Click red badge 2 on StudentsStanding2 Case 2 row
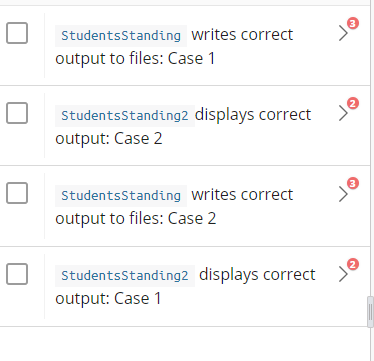The image size is (374, 361). tap(353, 103)
